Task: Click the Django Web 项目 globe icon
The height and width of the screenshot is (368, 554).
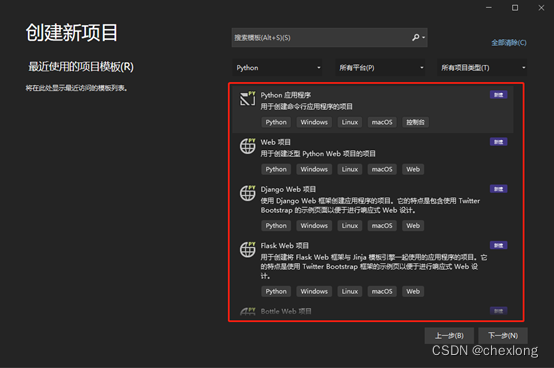Action: (247, 193)
